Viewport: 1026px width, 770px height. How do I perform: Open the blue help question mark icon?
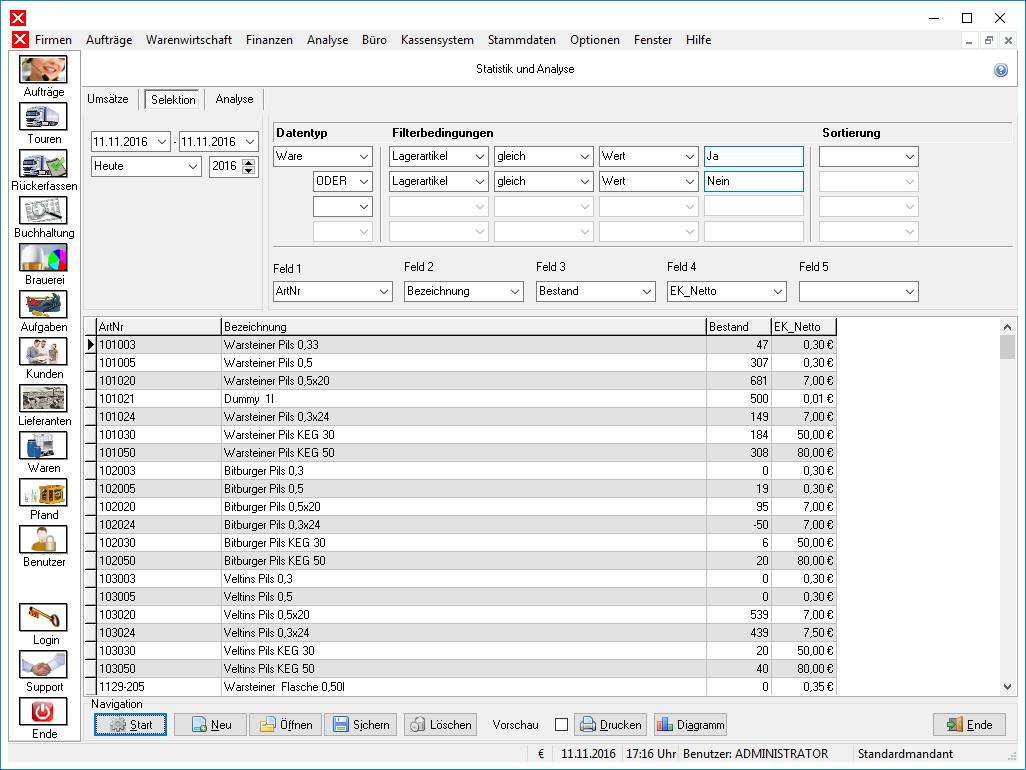[x=1000, y=70]
